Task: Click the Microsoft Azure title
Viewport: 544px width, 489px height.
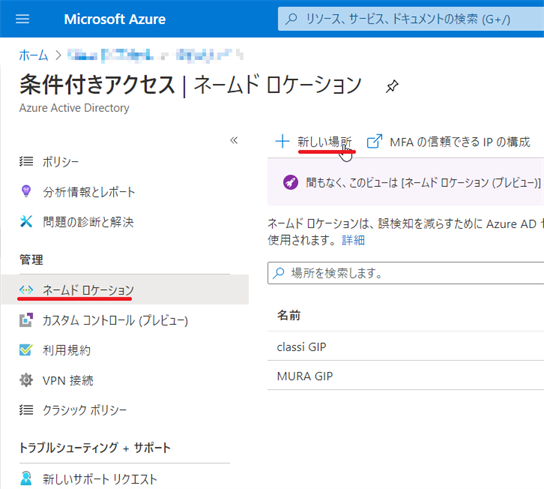Action: click(x=115, y=19)
